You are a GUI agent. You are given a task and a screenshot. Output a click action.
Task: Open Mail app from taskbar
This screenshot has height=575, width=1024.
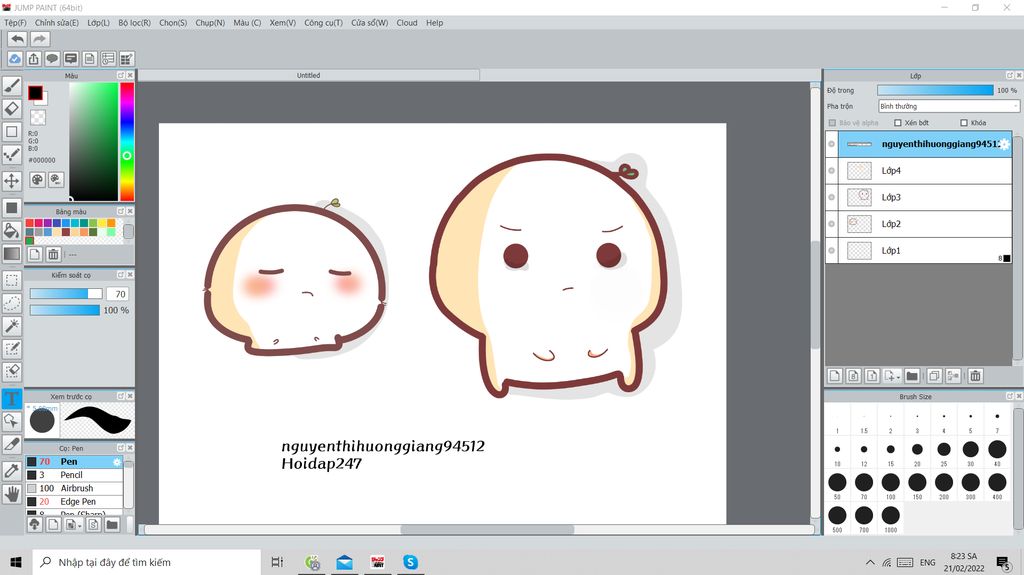click(344, 562)
